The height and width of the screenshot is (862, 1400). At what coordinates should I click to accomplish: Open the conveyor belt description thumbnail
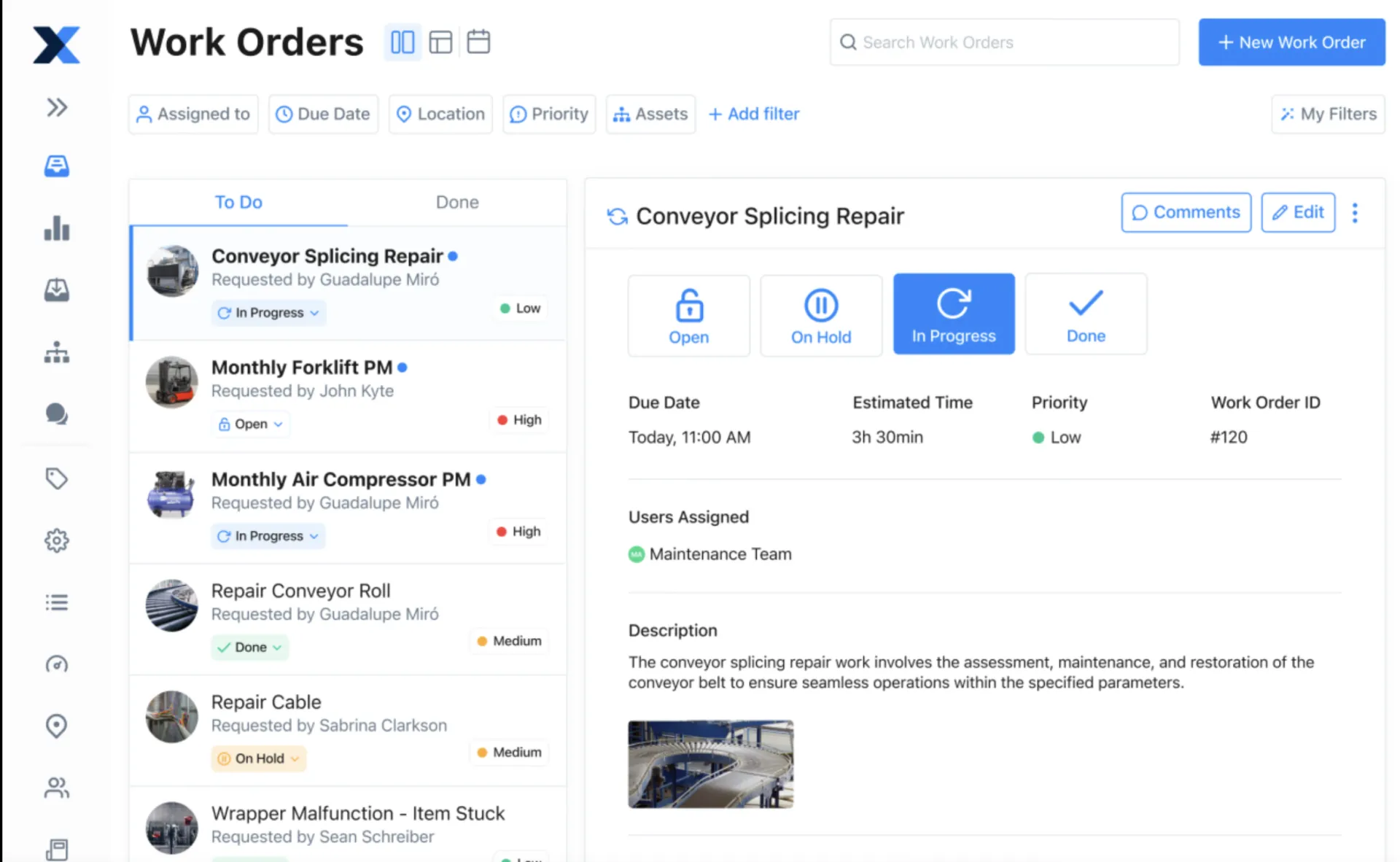pyautogui.click(x=711, y=764)
